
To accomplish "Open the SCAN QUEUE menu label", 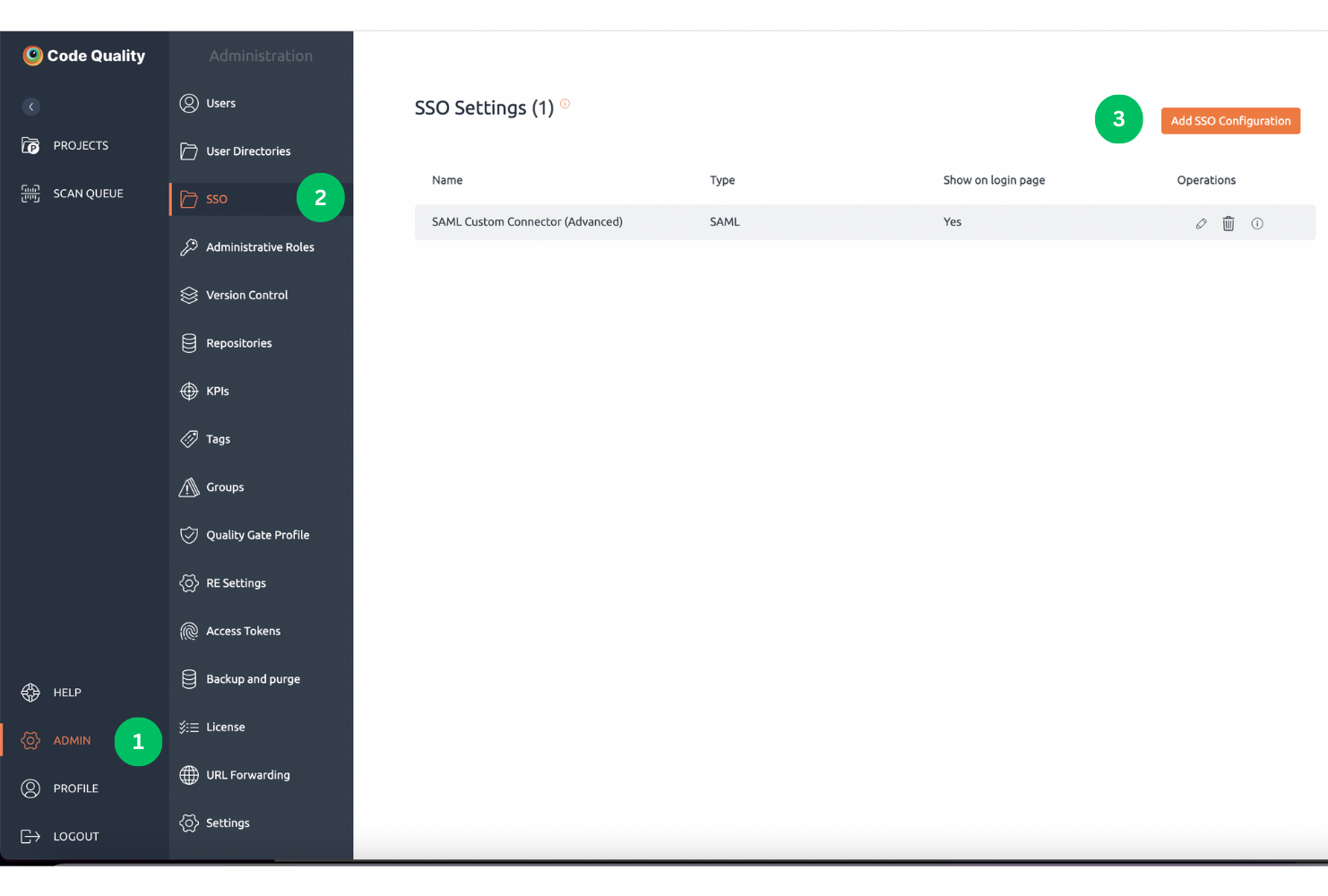I will click(x=89, y=194).
